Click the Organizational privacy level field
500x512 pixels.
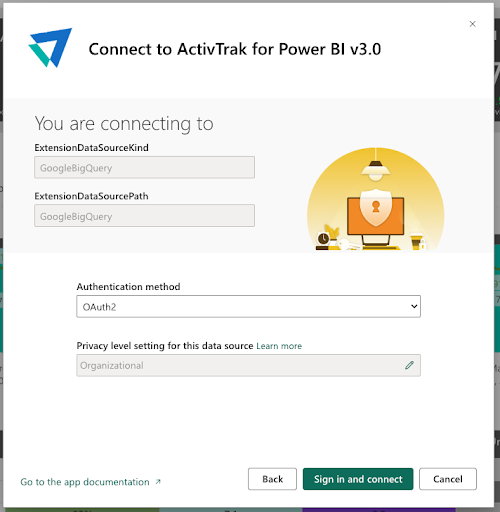(248, 365)
